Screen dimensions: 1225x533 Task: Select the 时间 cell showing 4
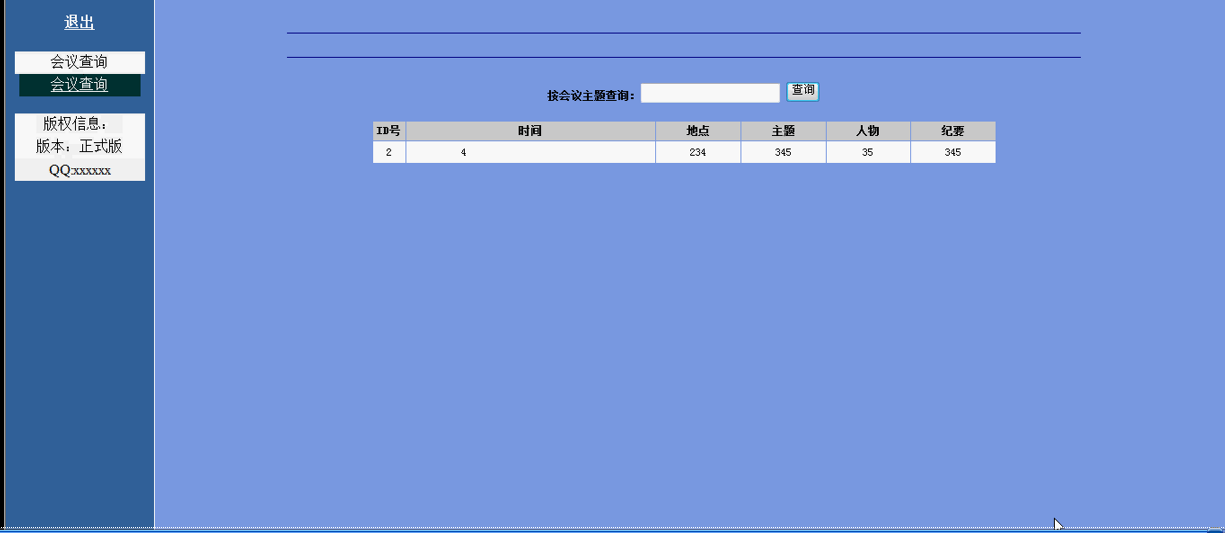(530, 152)
